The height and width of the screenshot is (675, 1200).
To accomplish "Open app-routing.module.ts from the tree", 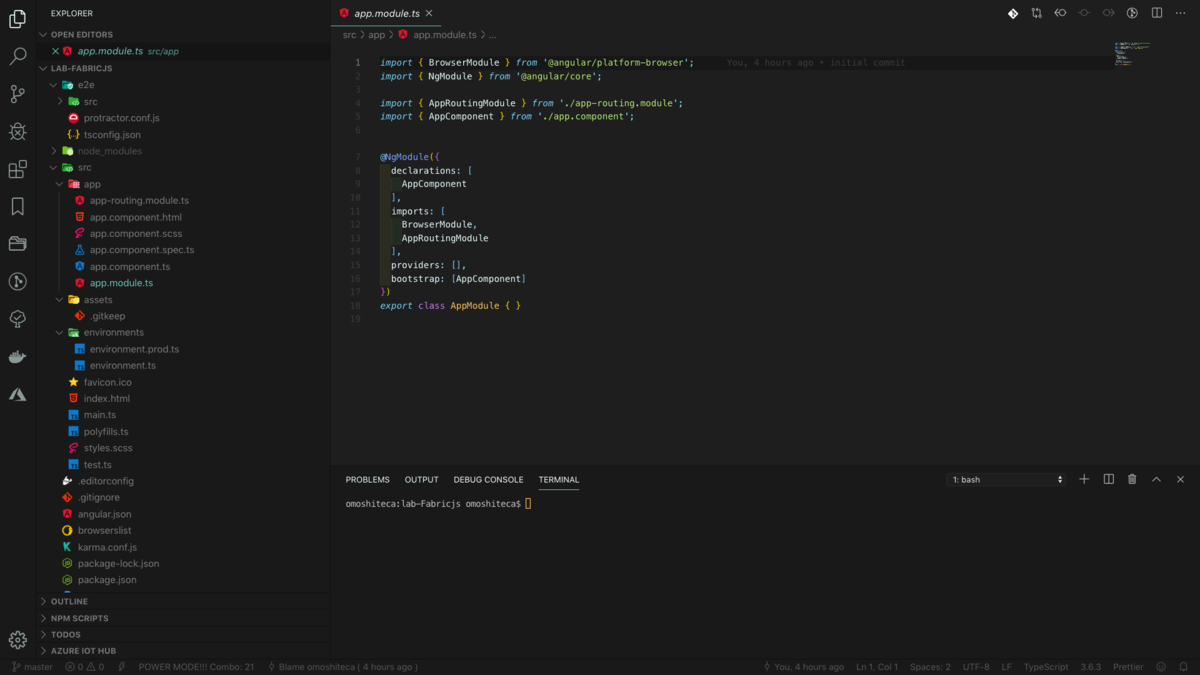I will (139, 201).
